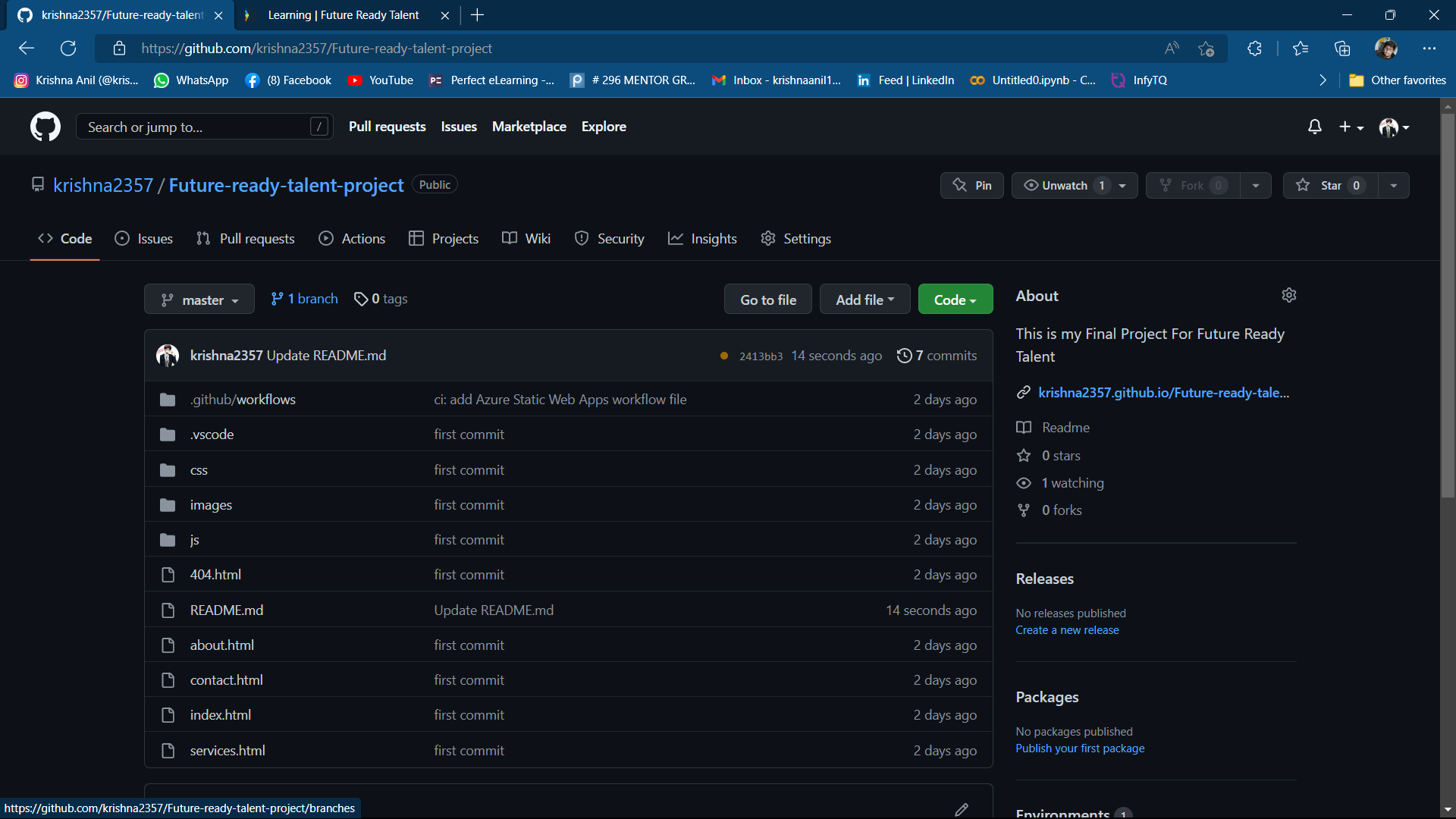This screenshot has width=1456, height=819.
Task: Unwatch the repository
Action: pyautogui.click(x=1064, y=184)
